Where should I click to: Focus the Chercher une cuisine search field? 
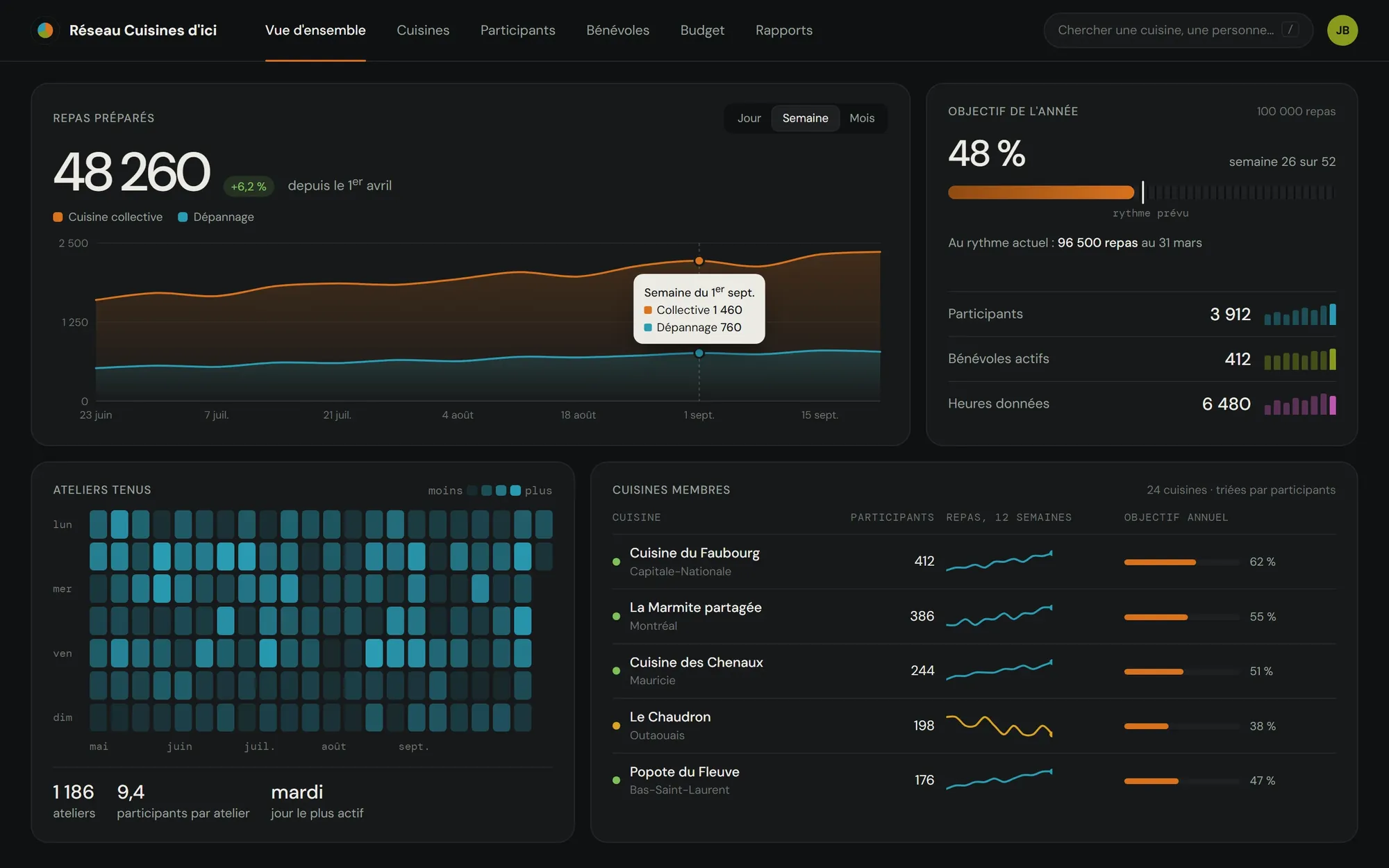point(1178,30)
